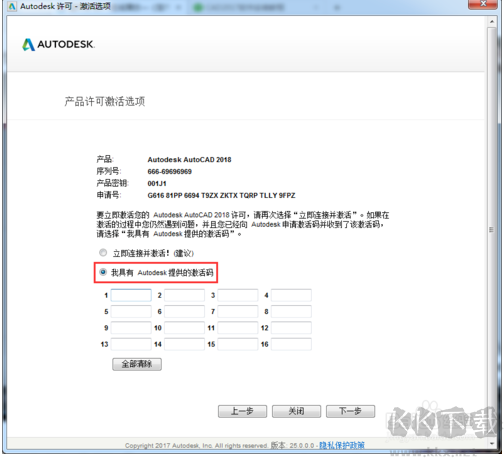Click the request code G616 81PP 6694 text
The height and width of the screenshot is (459, 504).
click(x=221, y=195)
